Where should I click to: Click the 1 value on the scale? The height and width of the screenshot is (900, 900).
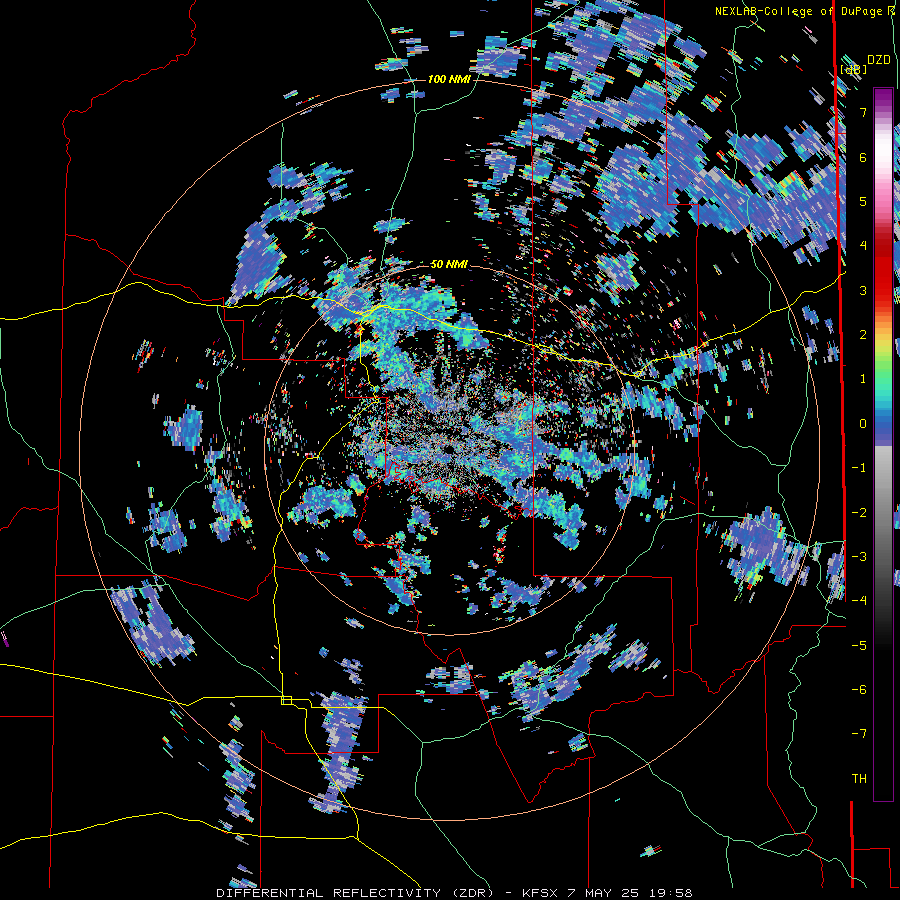863,379
